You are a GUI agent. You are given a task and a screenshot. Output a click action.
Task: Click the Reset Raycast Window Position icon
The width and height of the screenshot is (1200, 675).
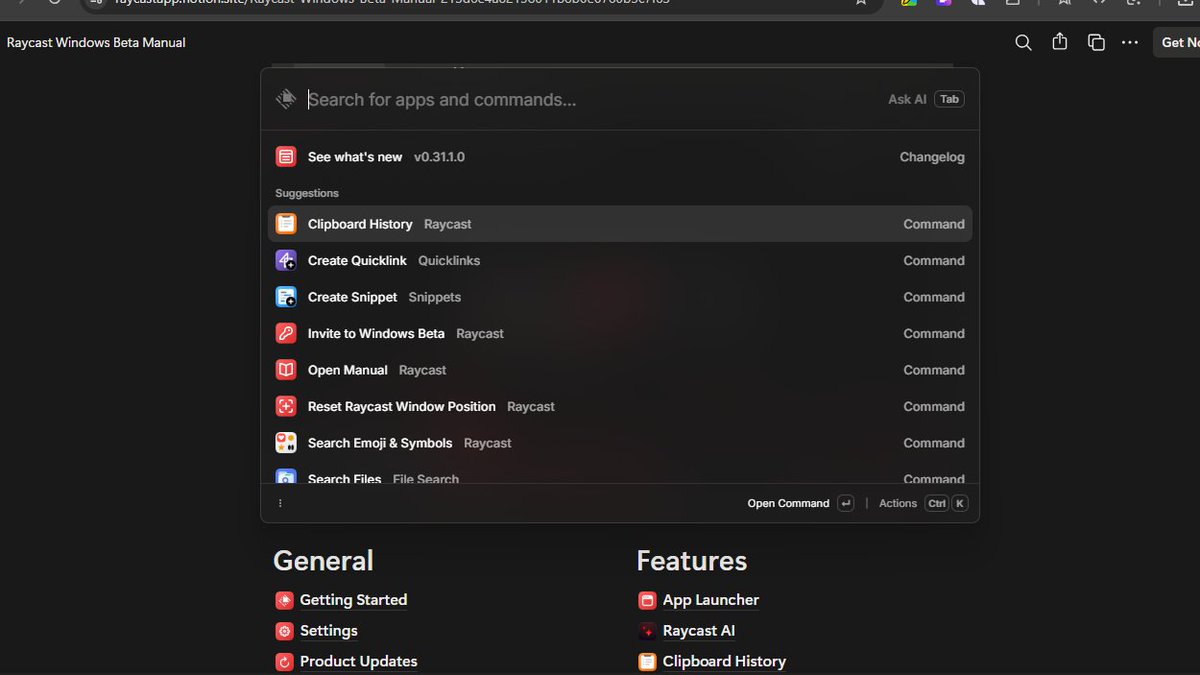coord(286,406)
